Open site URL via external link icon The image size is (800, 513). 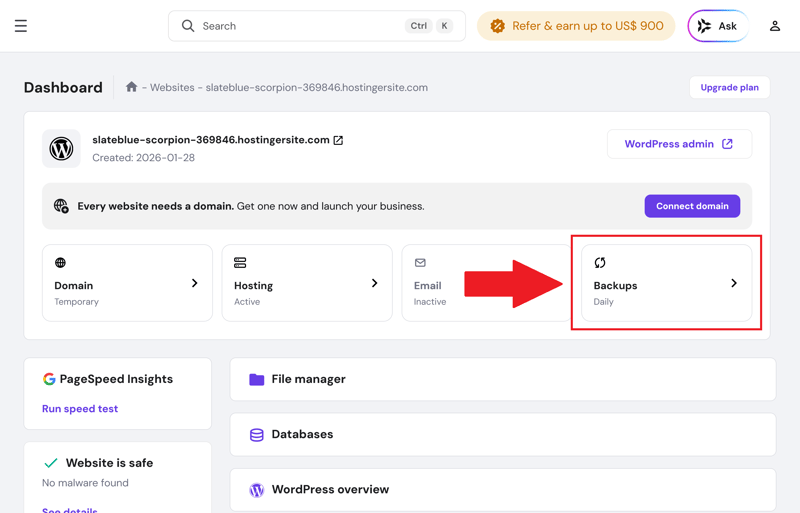[x=338, y=140]
